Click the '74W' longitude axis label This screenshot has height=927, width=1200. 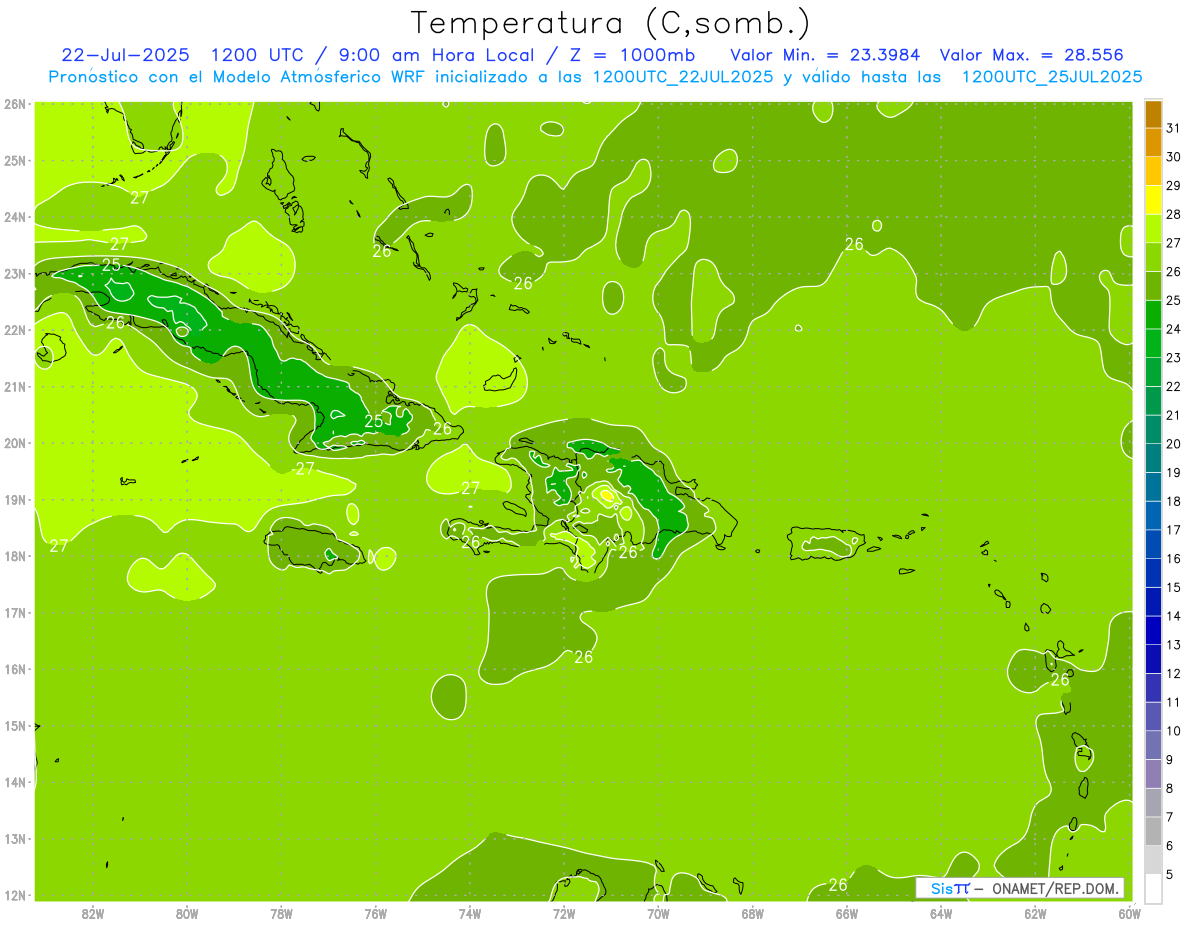470,913
